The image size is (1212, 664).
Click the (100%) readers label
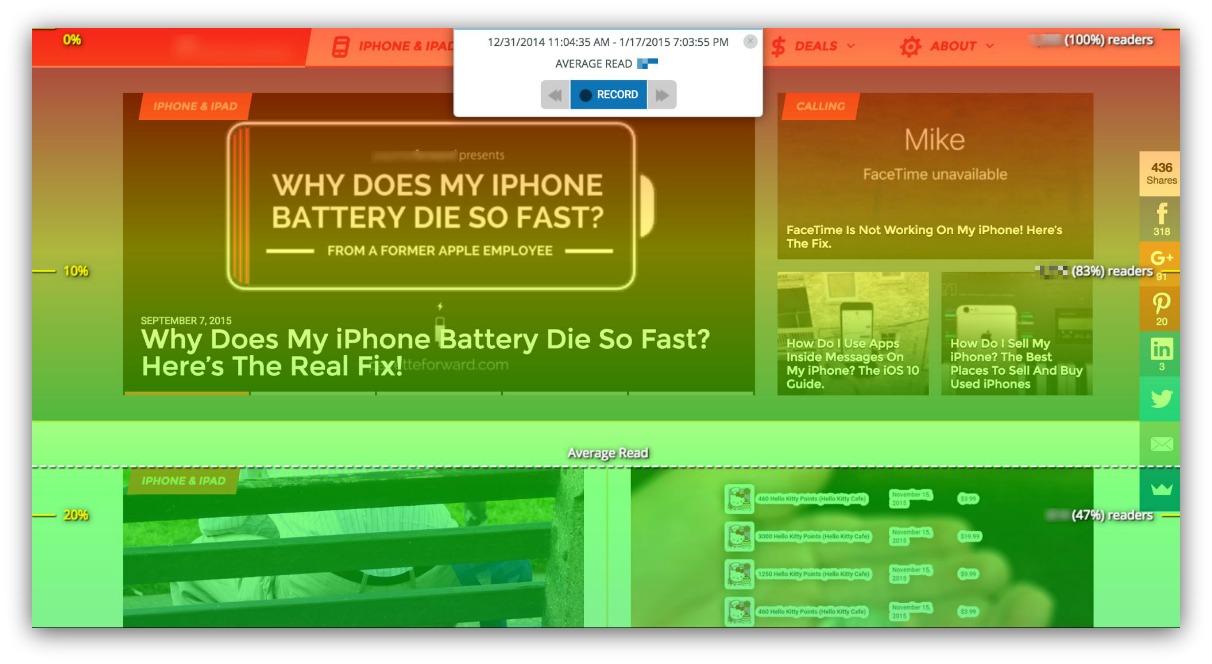(1108, 40)
